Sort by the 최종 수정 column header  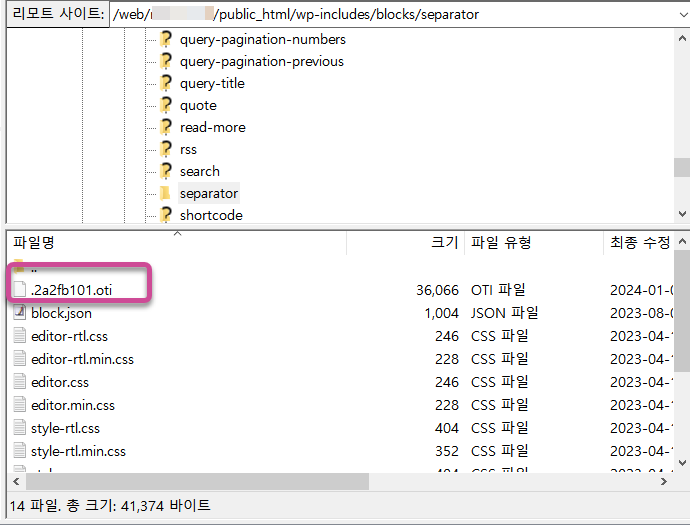(639, 242)
